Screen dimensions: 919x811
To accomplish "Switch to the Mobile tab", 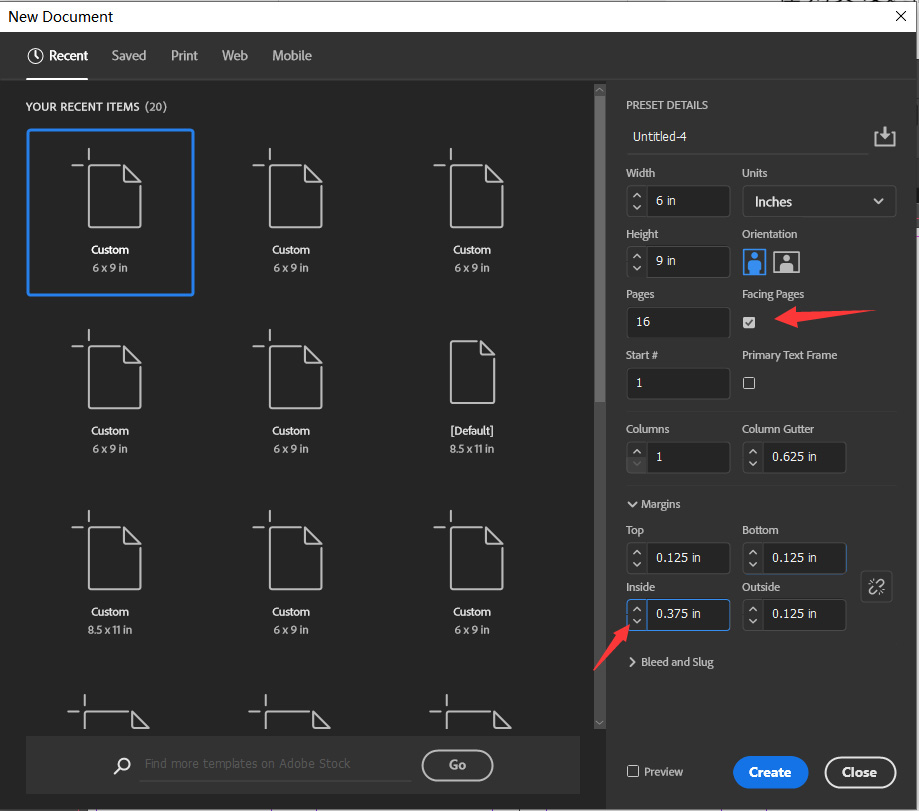I will coord(292,56).
